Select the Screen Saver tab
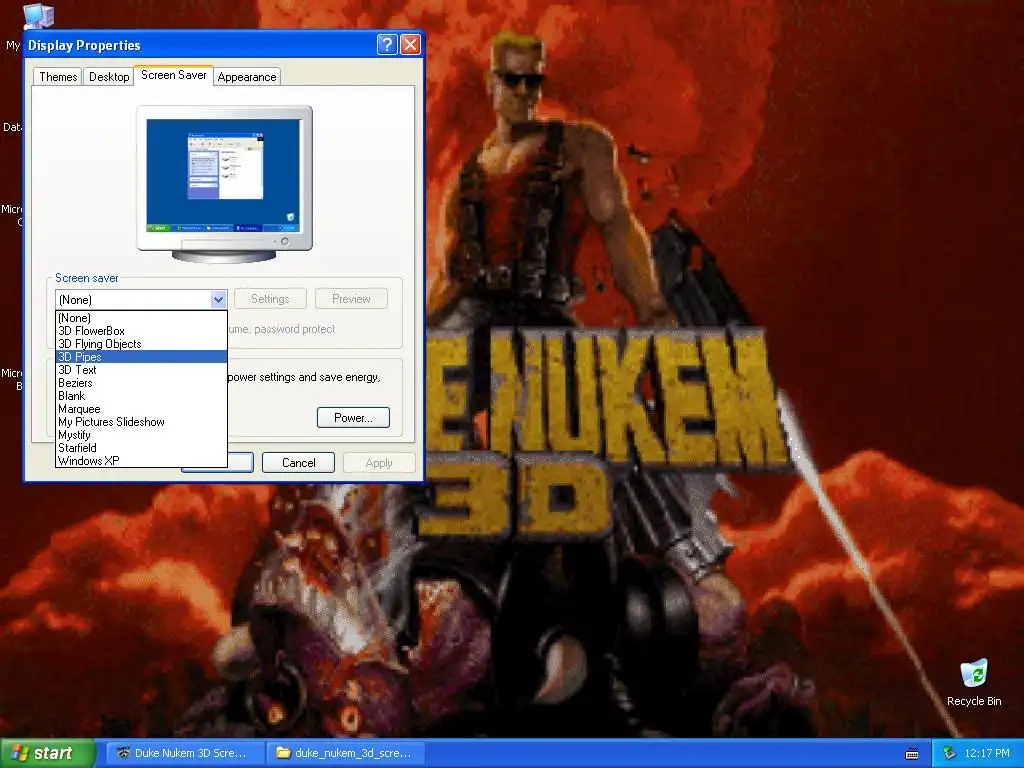The width and height of the screenshot is (1024, 768). click(173, 75)
